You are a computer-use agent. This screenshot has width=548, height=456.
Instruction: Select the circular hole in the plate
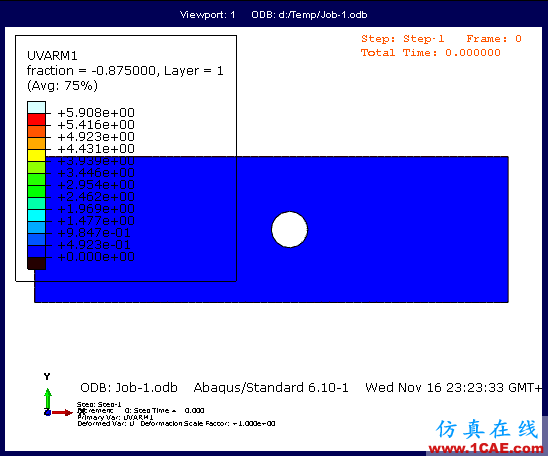point(290,230)
